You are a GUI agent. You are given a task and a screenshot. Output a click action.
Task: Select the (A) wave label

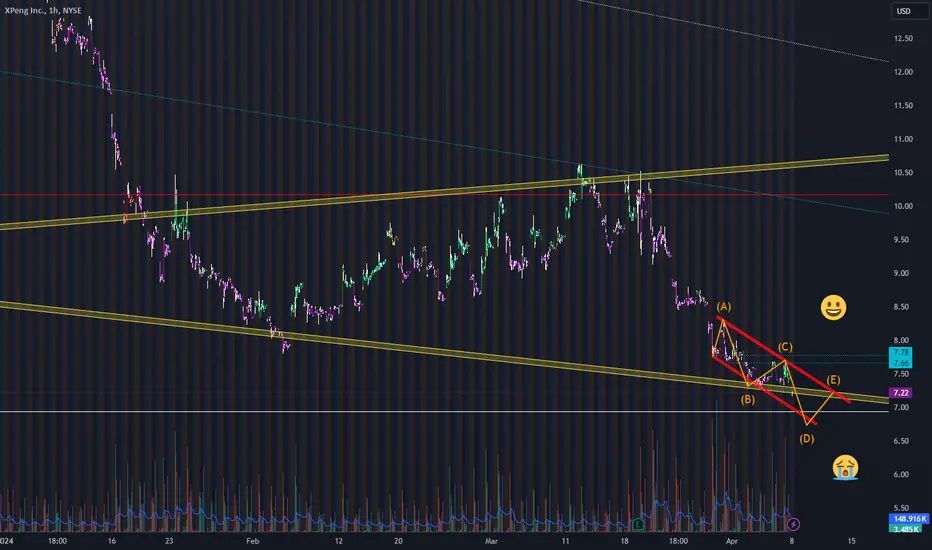point(723,307)
